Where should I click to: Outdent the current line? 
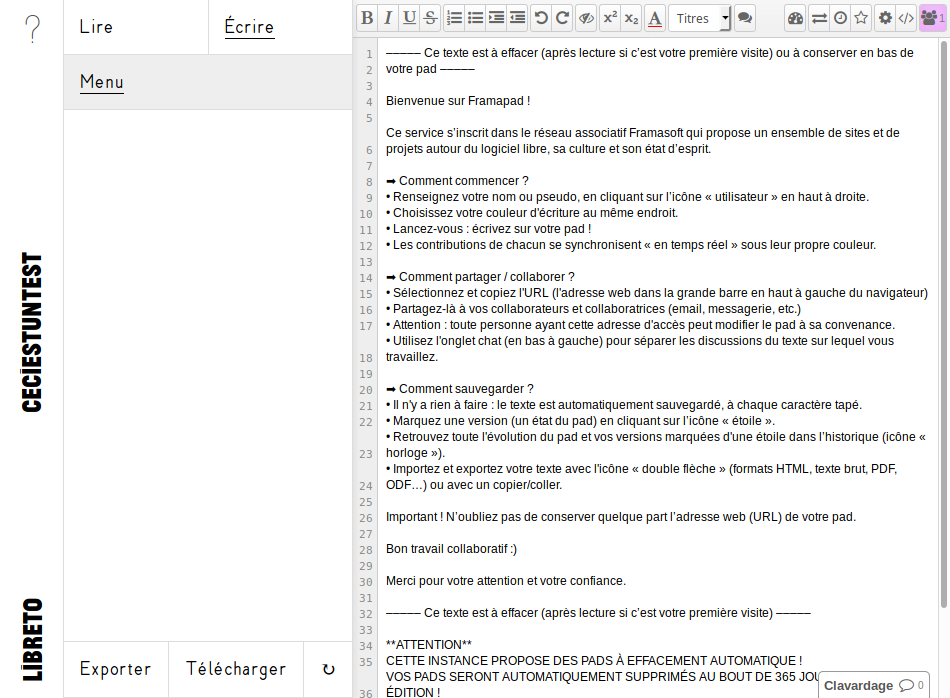click(x=517, y=18)
